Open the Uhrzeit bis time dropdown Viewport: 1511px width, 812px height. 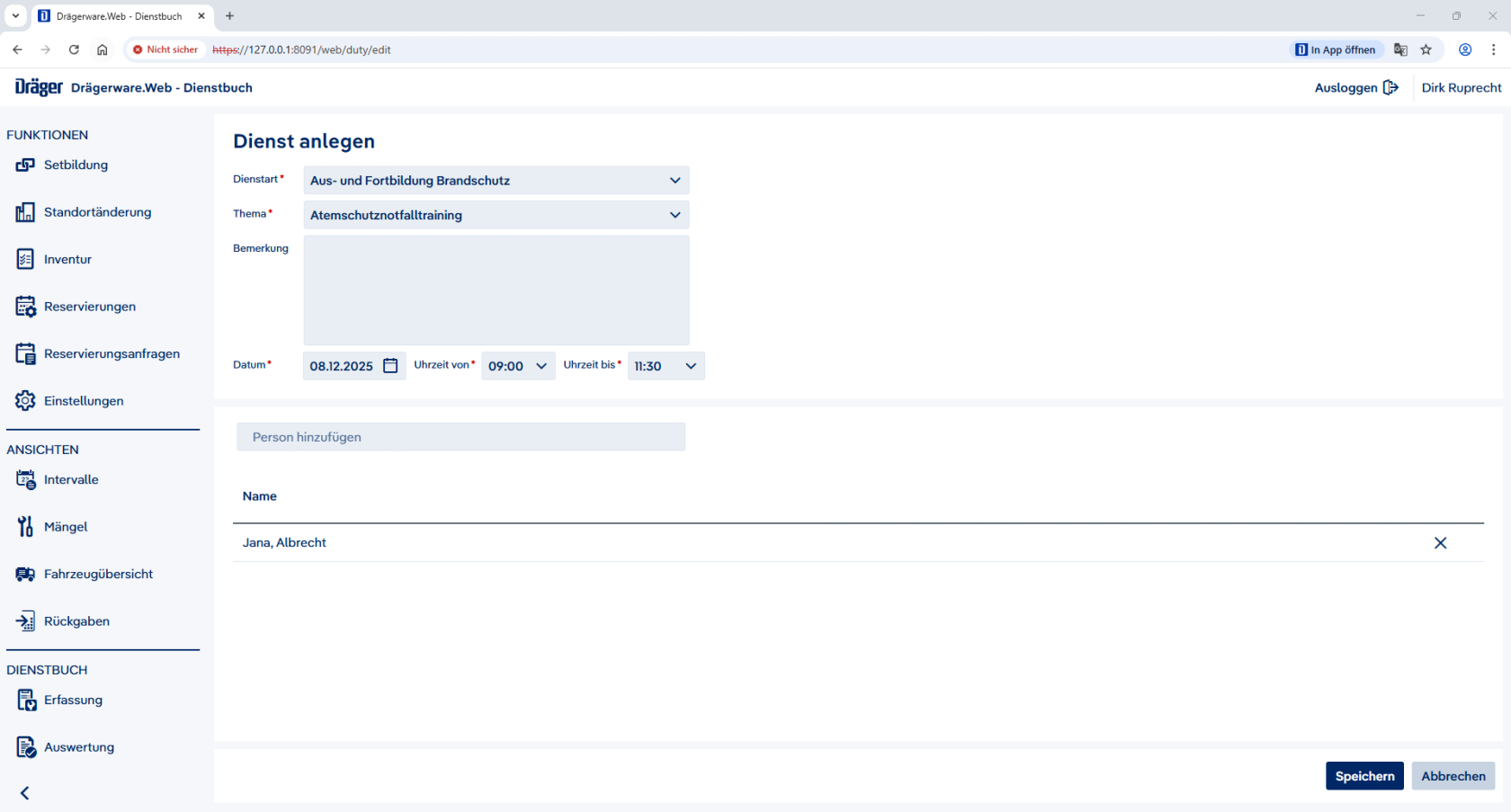point(690,366)
